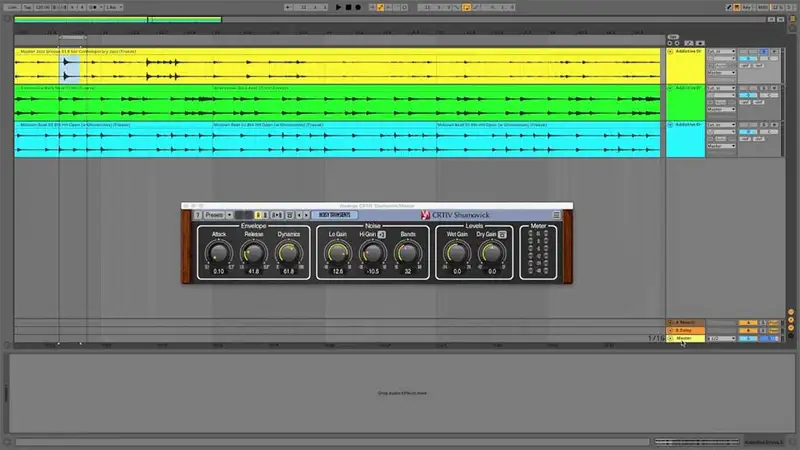Click the arrangement overview bar
800x450 pixels.
(390, 19)
